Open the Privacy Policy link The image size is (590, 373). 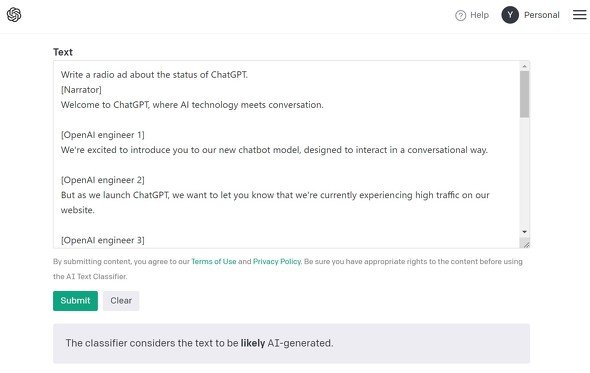[277, 261]
